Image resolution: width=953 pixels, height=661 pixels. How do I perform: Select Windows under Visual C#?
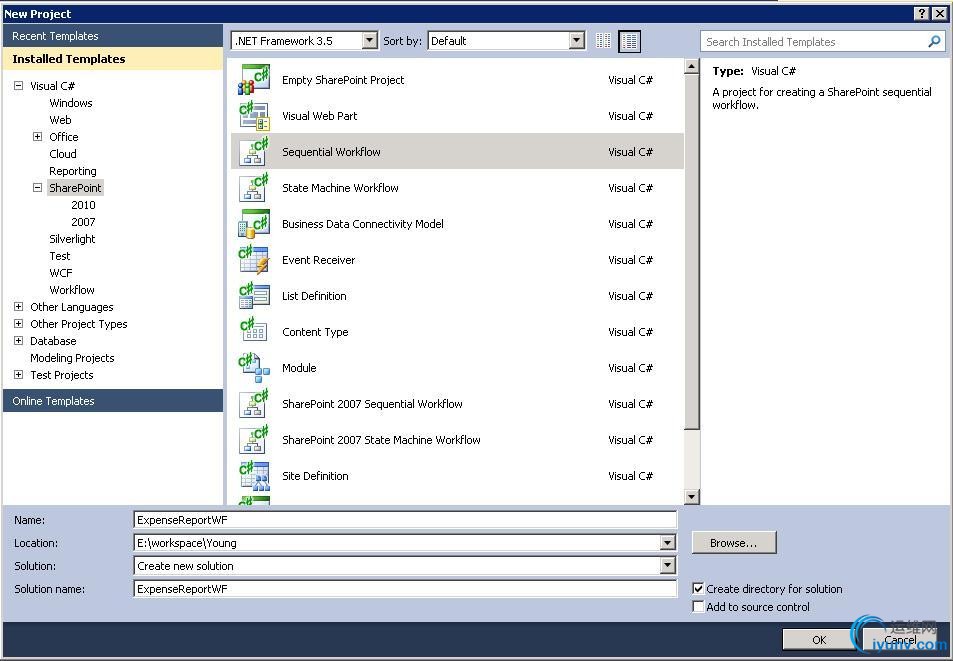pos(71,103)
